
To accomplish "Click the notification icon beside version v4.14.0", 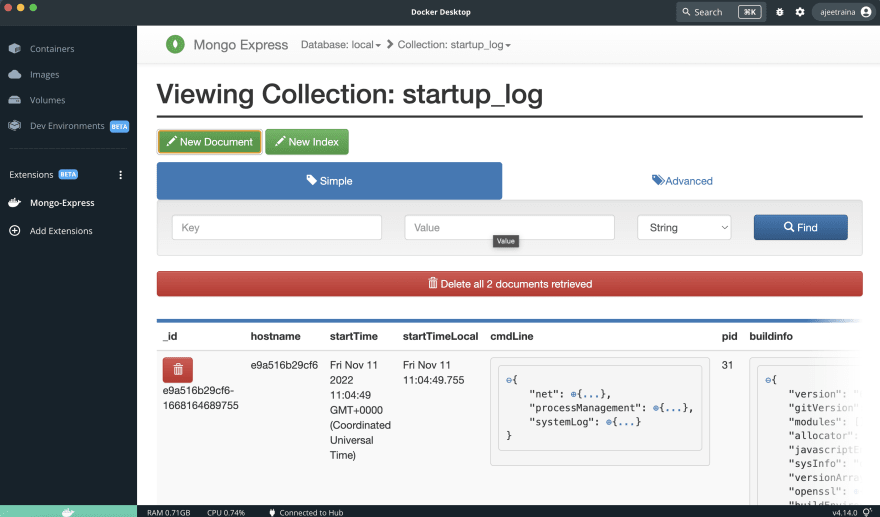I will click(x=867, y=512).
